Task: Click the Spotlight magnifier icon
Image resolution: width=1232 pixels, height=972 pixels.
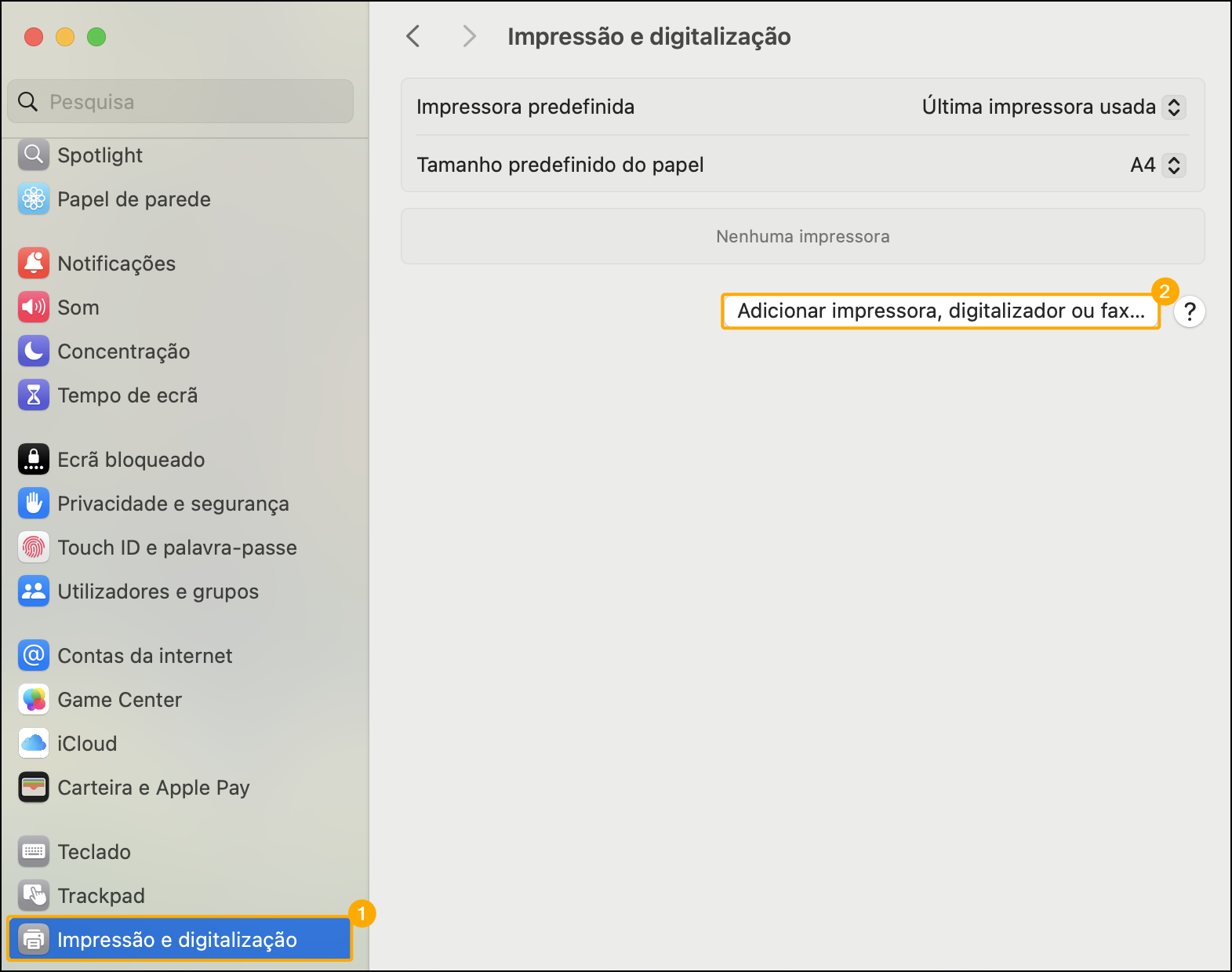Action: pyautogui.click(x=34, y=155)
